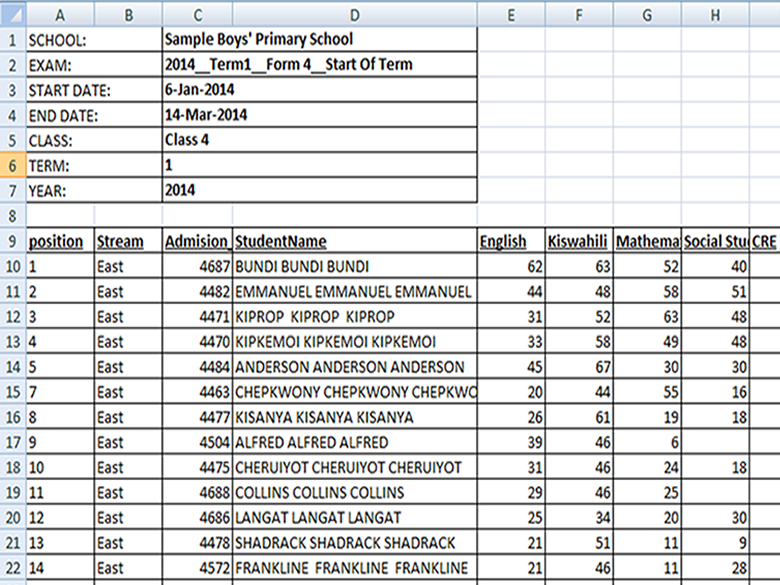
Task: Select the empty Social Studies cell for ALFRED
Action: tap(716, 442)
